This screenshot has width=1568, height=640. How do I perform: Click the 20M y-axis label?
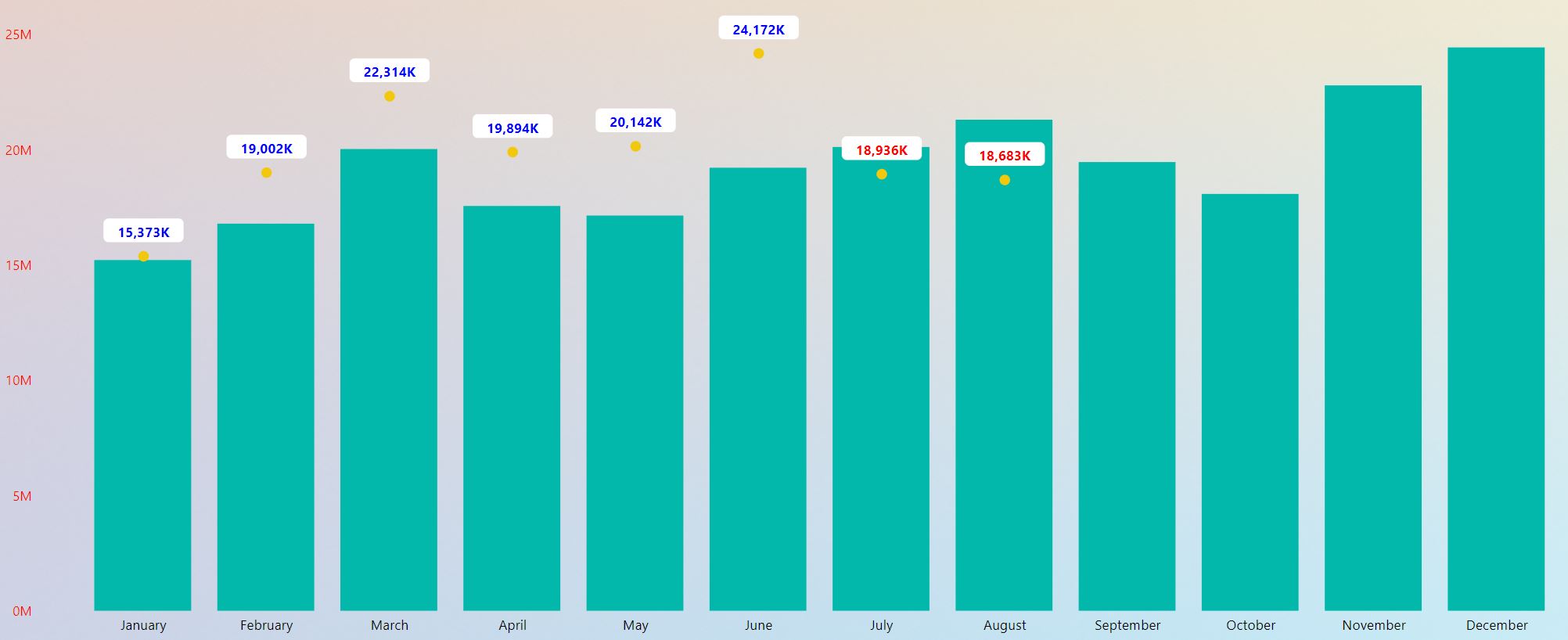pyautogui.click(x=18, y=150)
